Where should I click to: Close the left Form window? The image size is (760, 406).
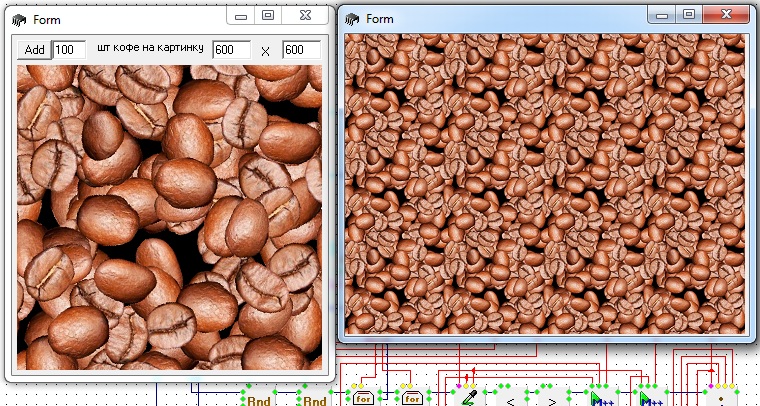(305, 16)
